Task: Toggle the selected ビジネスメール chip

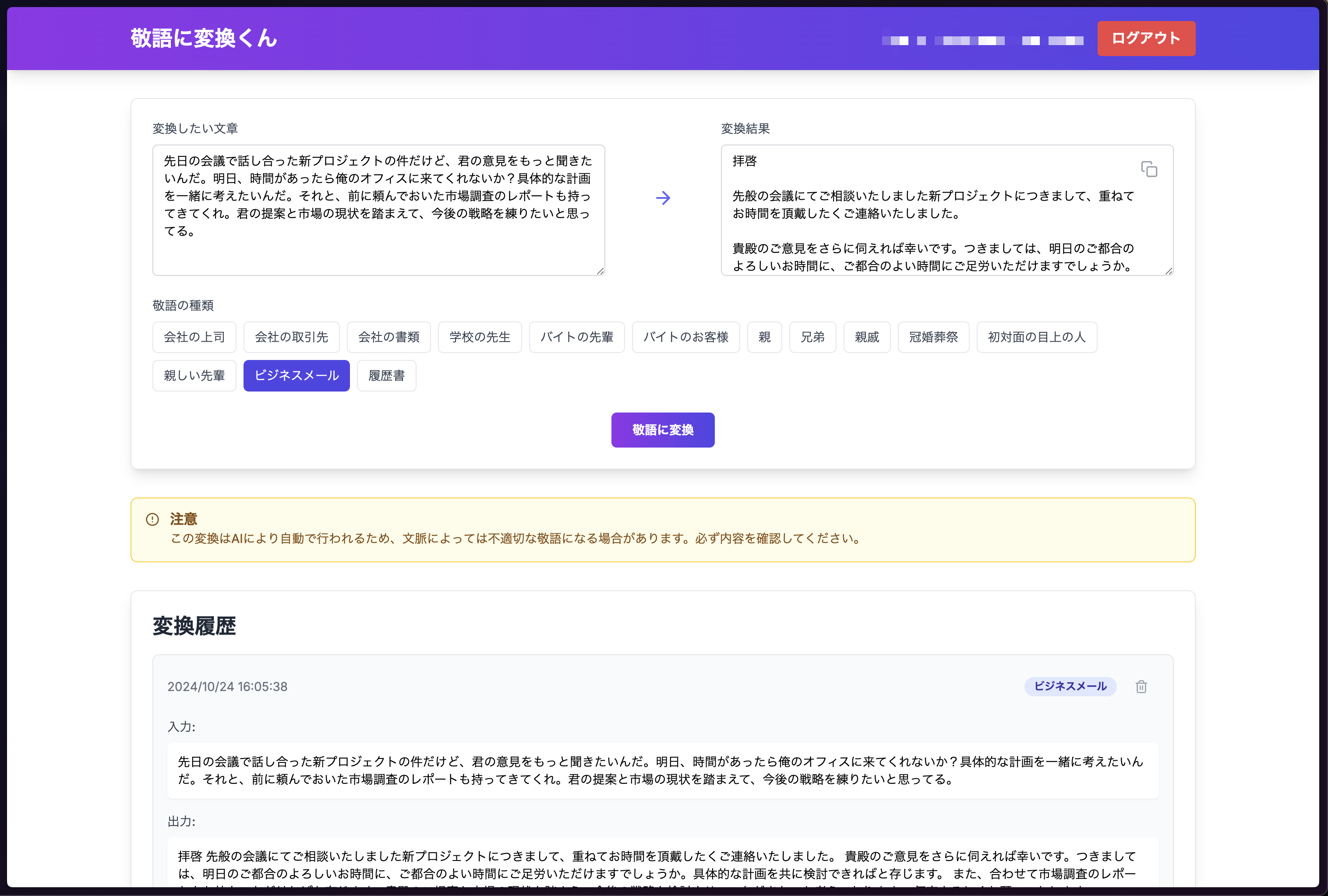Action: pyautogui.click(x=297, y=375)
